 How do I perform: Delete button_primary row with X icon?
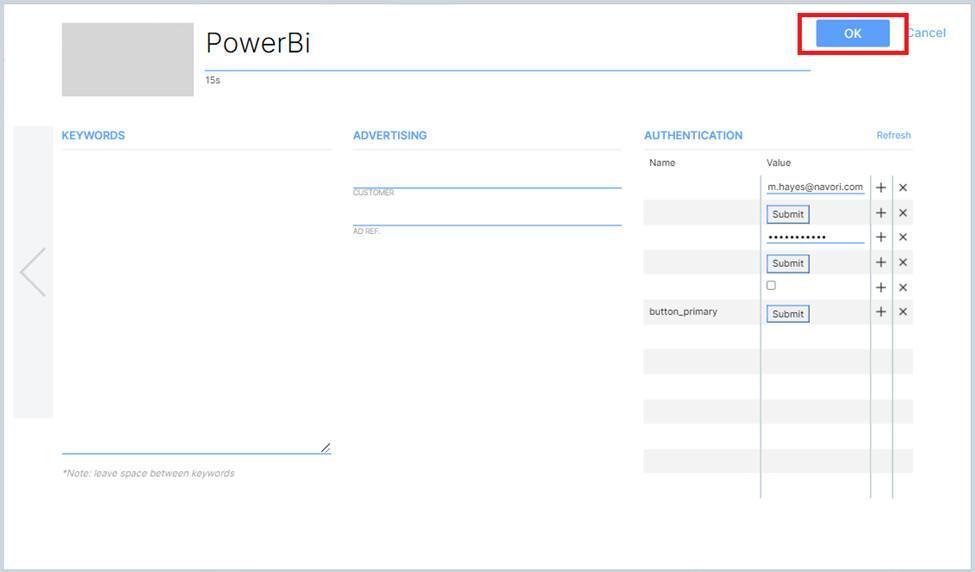(903, 311)
